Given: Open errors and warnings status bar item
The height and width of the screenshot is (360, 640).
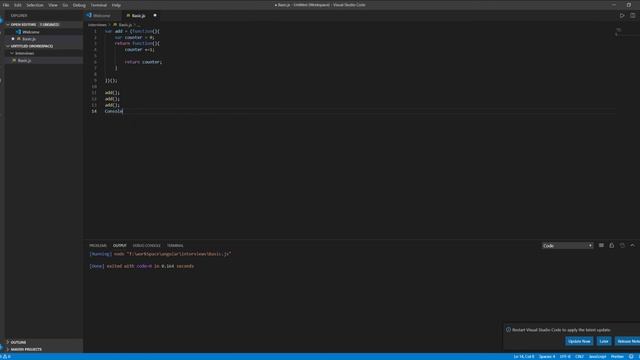Looking at the screenshot, I should (5, 357).
